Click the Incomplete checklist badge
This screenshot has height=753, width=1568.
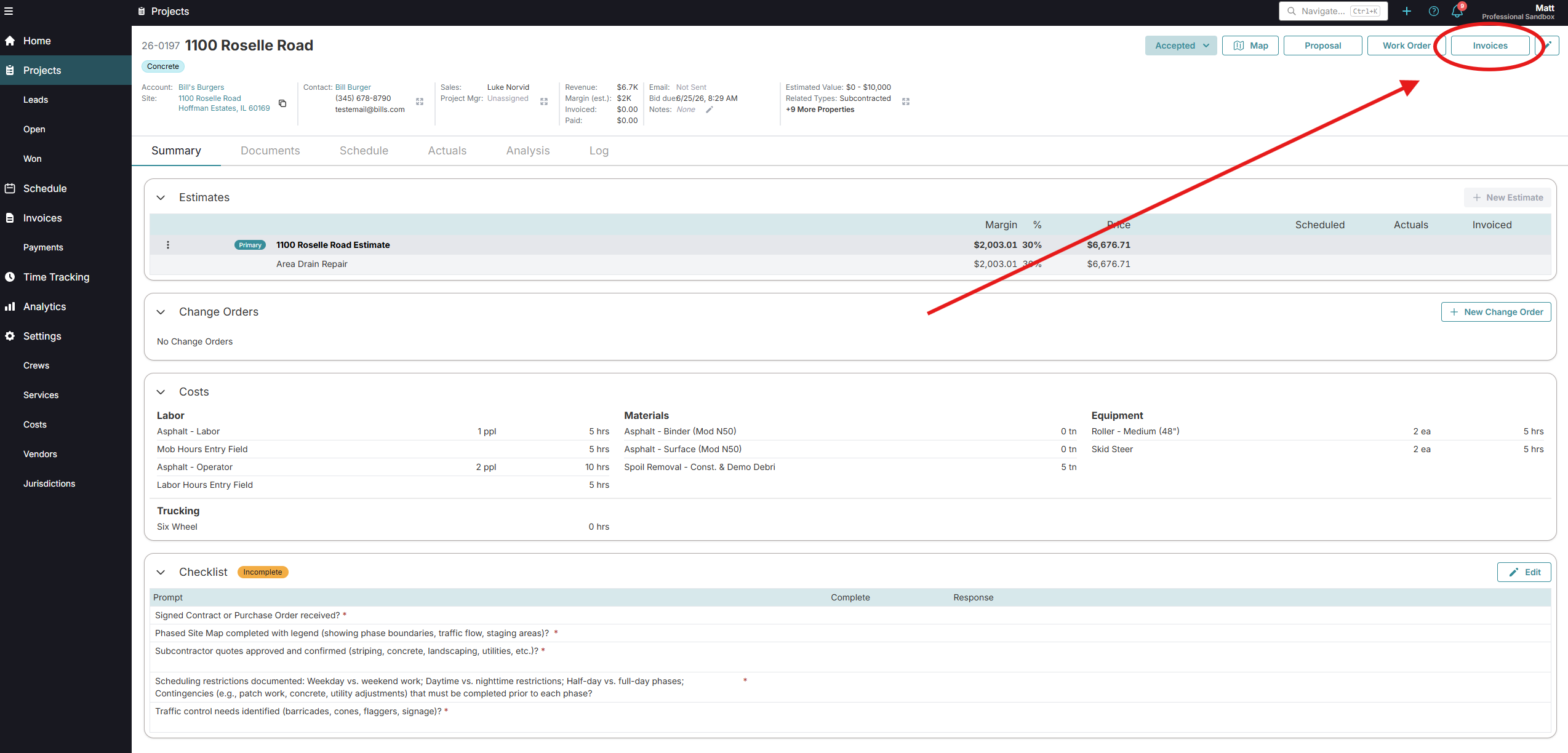click(263, 572)
